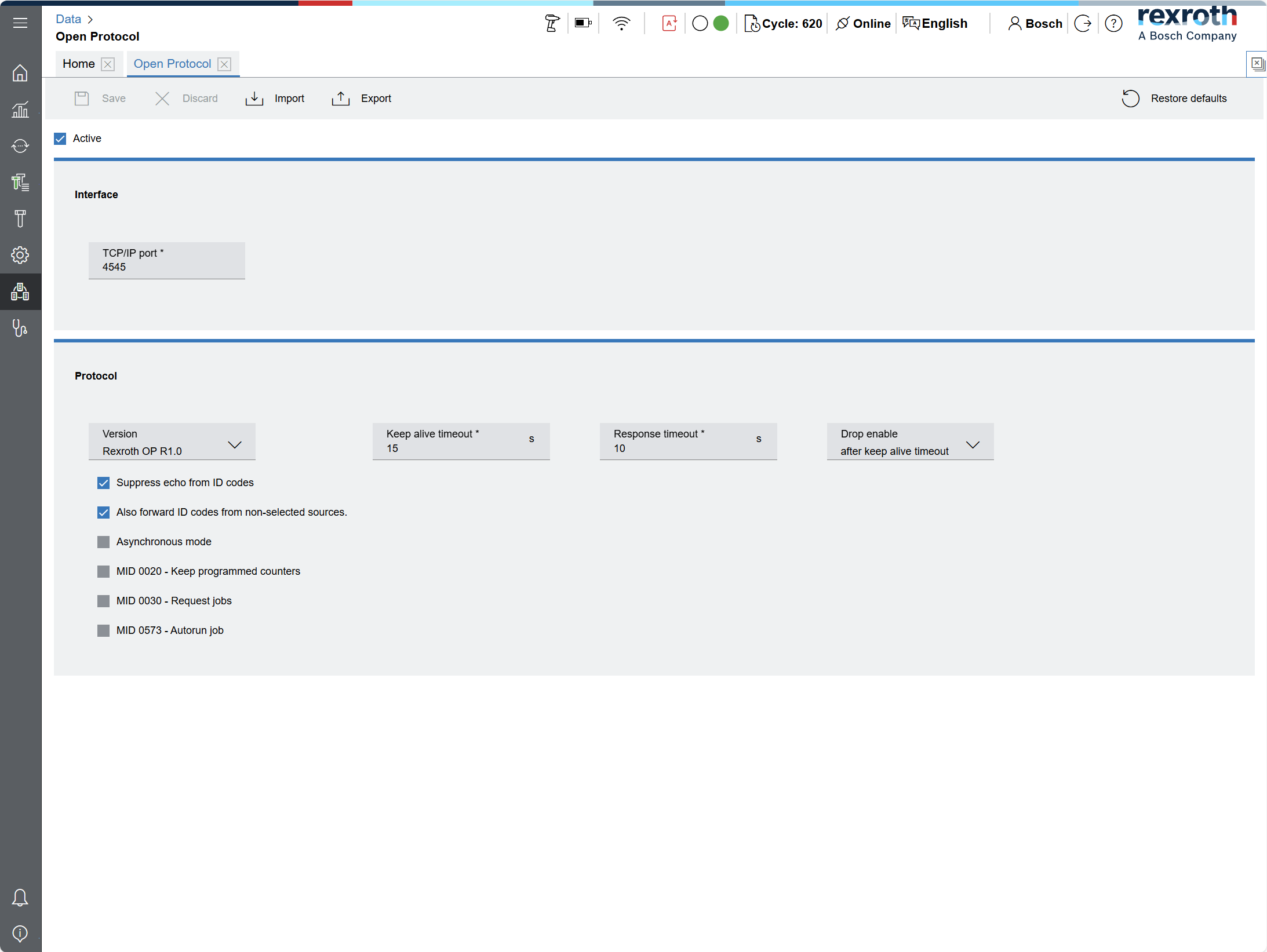The width and height of the screenshot is (1267, 952).
Task: Click the Rexroth logo
Action: [x=1187, y=24]
